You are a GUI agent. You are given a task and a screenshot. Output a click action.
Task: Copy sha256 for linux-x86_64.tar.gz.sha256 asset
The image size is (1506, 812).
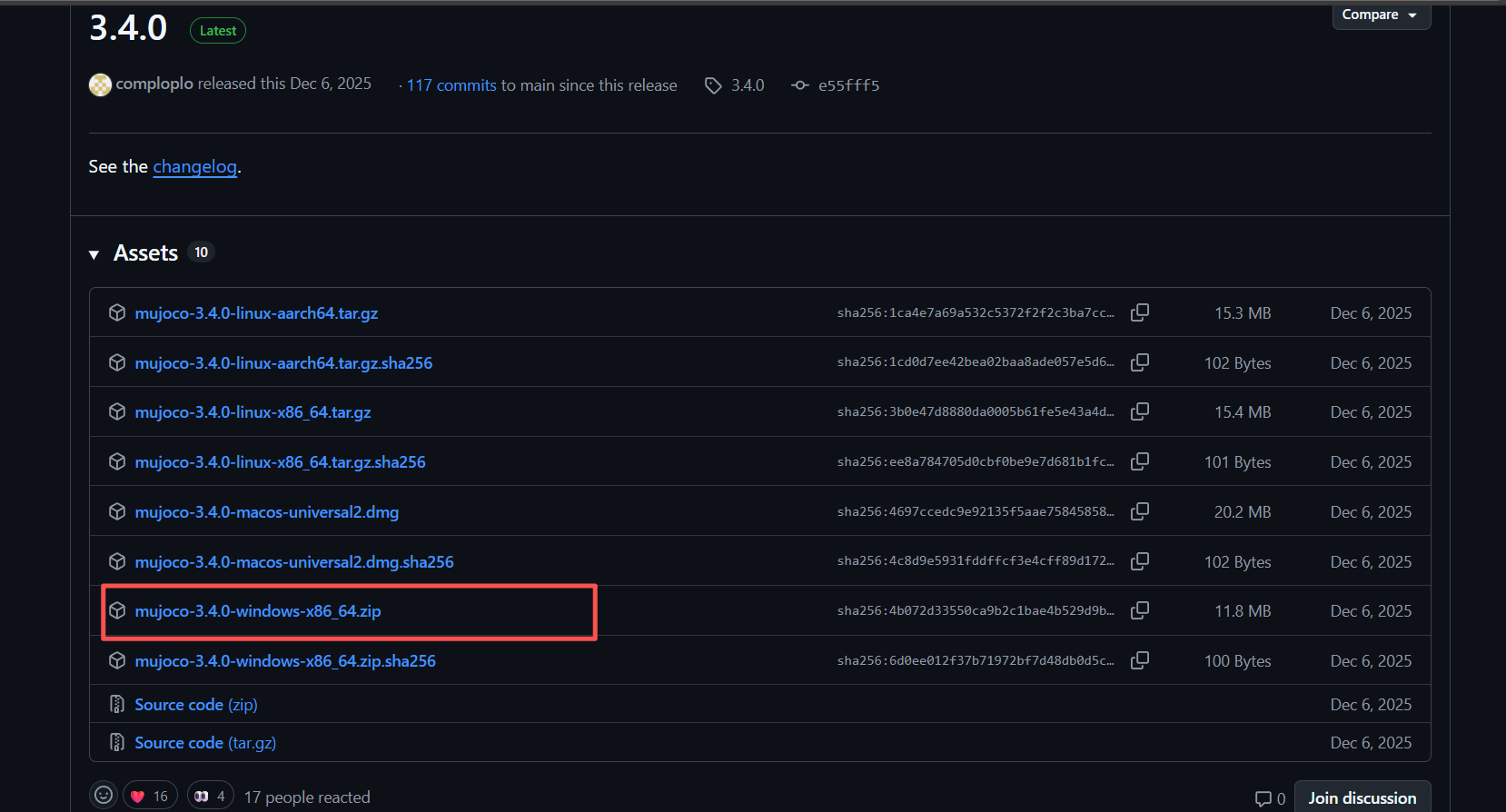tap(1140, 461)
